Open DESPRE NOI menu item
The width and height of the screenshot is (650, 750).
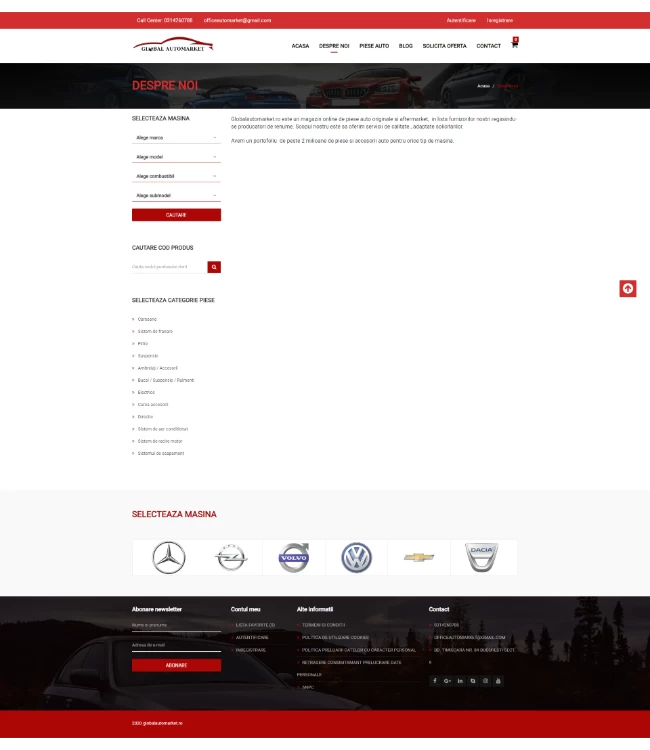(334, 46)
